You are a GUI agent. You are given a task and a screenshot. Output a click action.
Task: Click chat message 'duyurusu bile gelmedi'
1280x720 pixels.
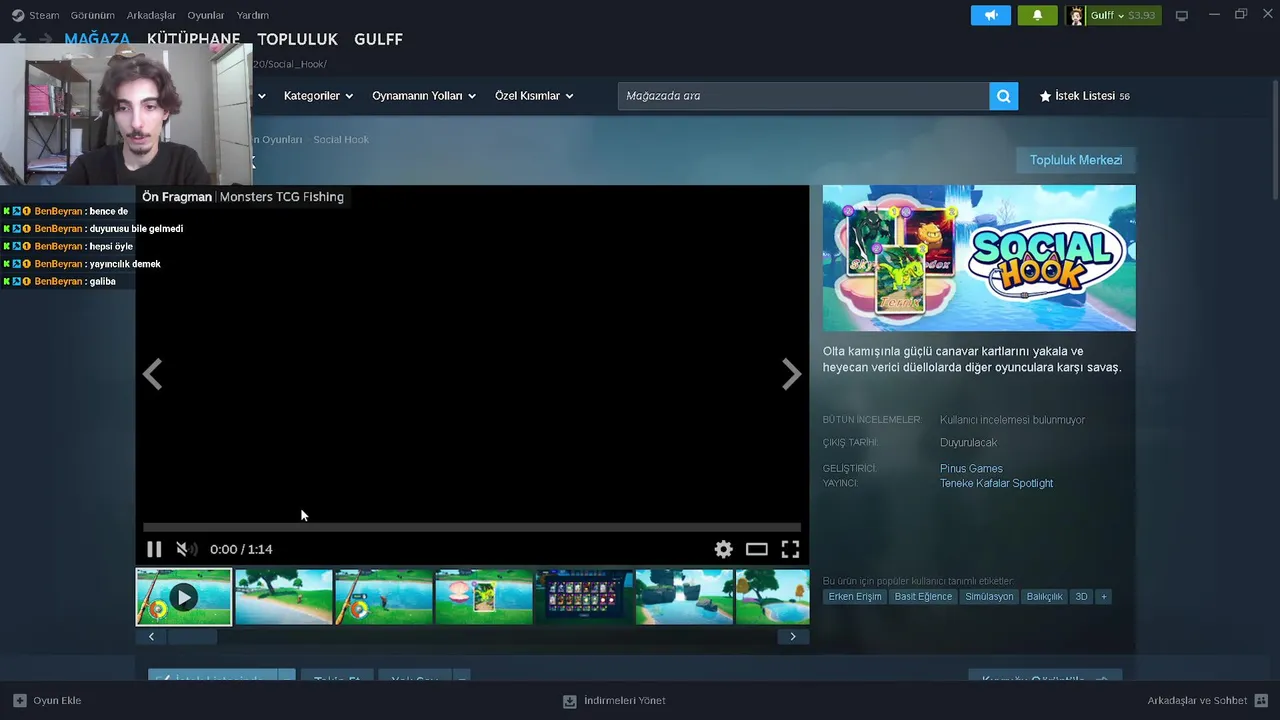pyautogui.click(x=136, y=229)
